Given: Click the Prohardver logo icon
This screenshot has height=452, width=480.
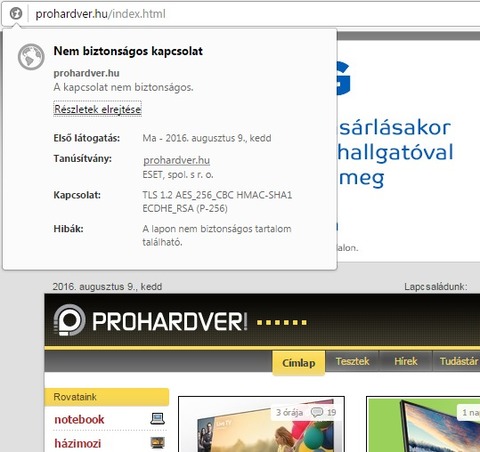Looking at the screenshot, I should (x=69, y=320).
